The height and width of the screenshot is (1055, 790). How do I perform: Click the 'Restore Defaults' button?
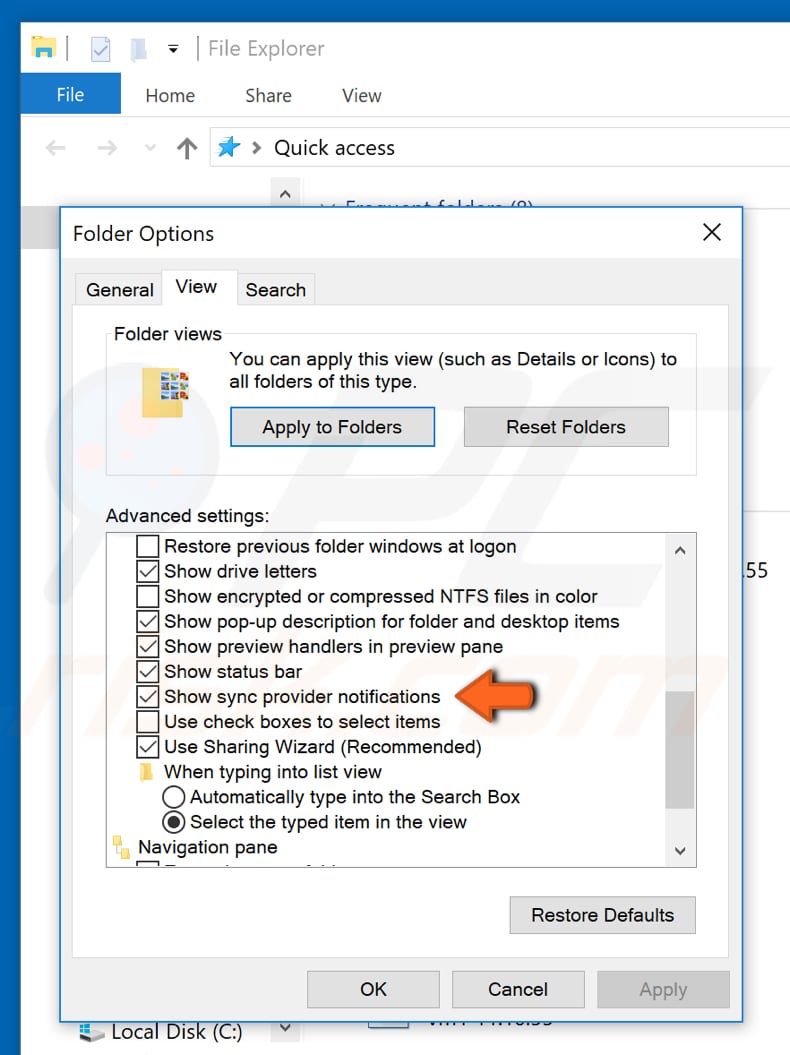coord(602,914)
